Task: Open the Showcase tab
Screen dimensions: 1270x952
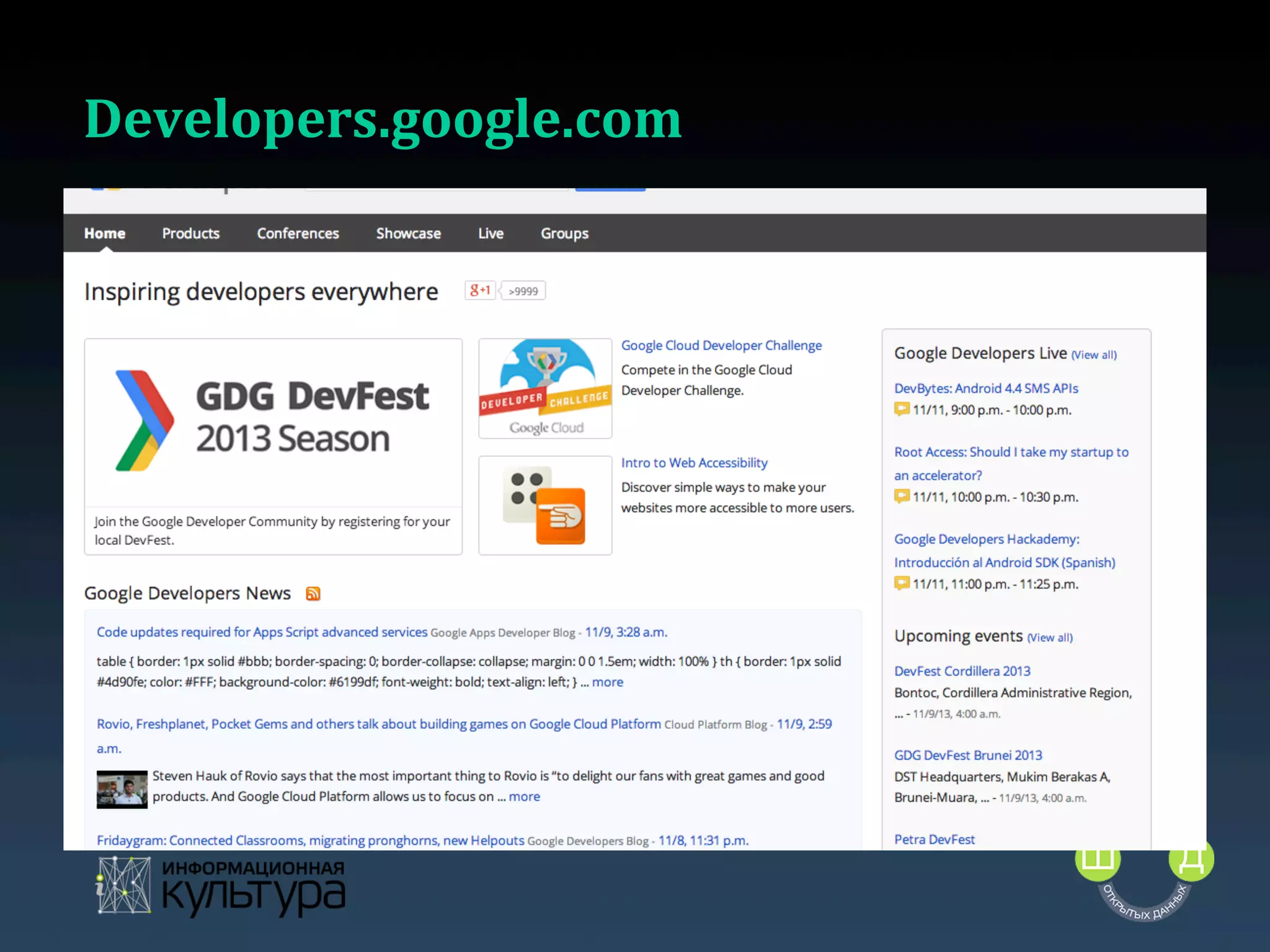Action: pos(409,234)
